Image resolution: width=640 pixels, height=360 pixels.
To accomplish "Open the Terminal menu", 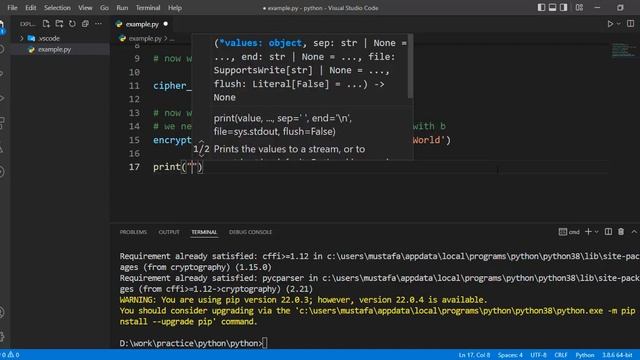I will coord(148,8).
